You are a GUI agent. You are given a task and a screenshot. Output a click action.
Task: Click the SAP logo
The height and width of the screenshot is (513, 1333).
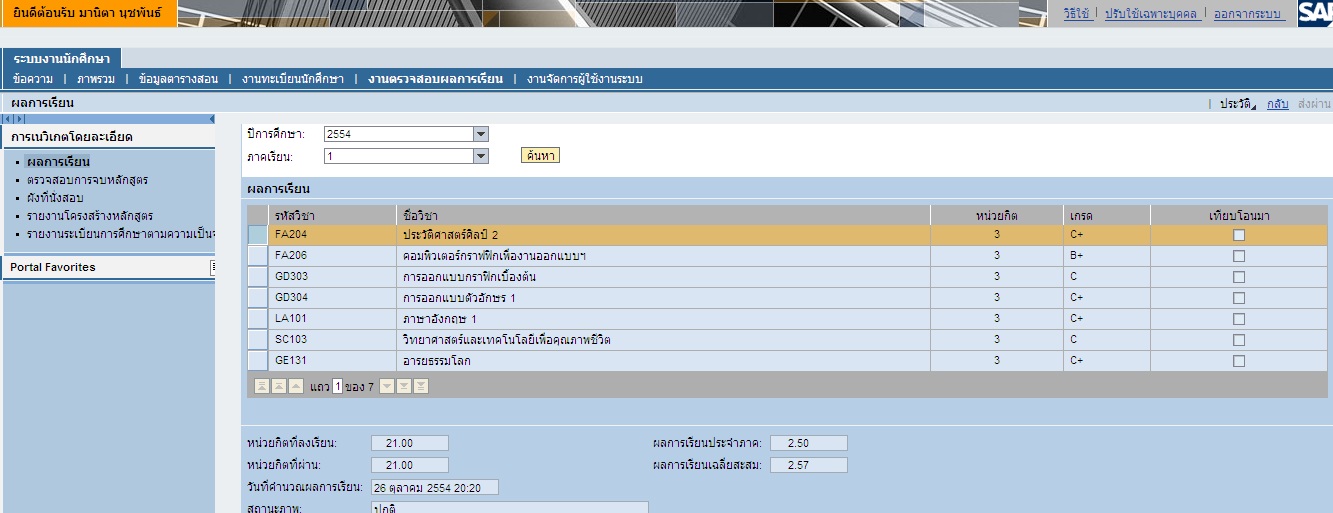pos(1315,13)
